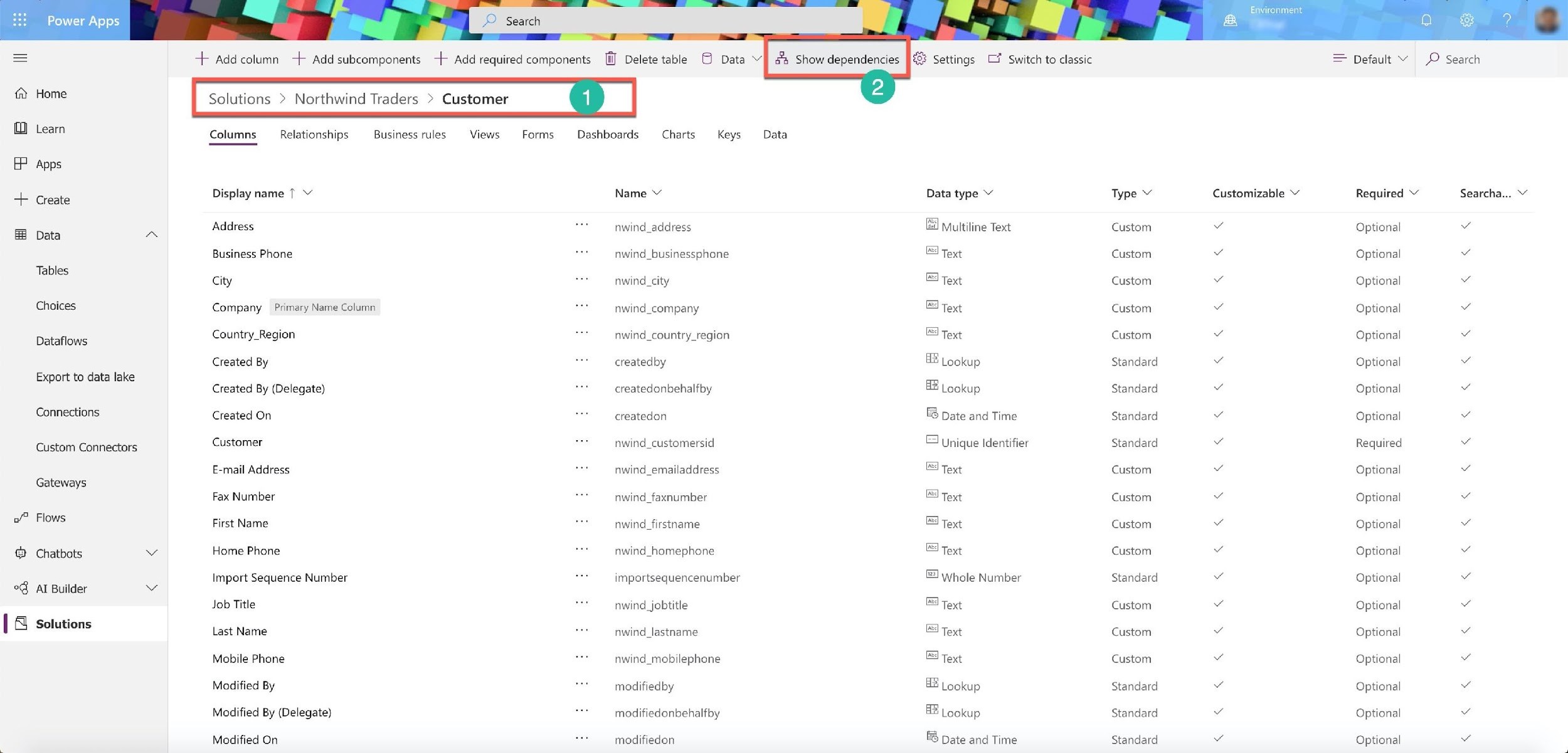The image size is (1568, 753).
Task: Switch to the Business rules tab
Action: (x=410, y=134)
